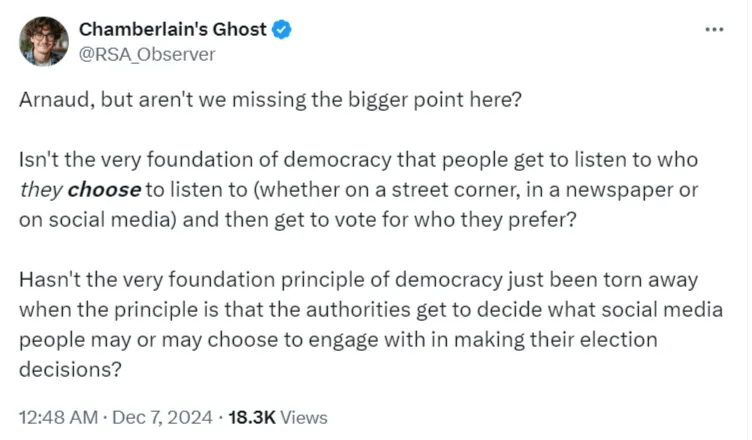Click the "missing the bigger point here?" sentence
752x440 pixels.
(x=377, y=100)
